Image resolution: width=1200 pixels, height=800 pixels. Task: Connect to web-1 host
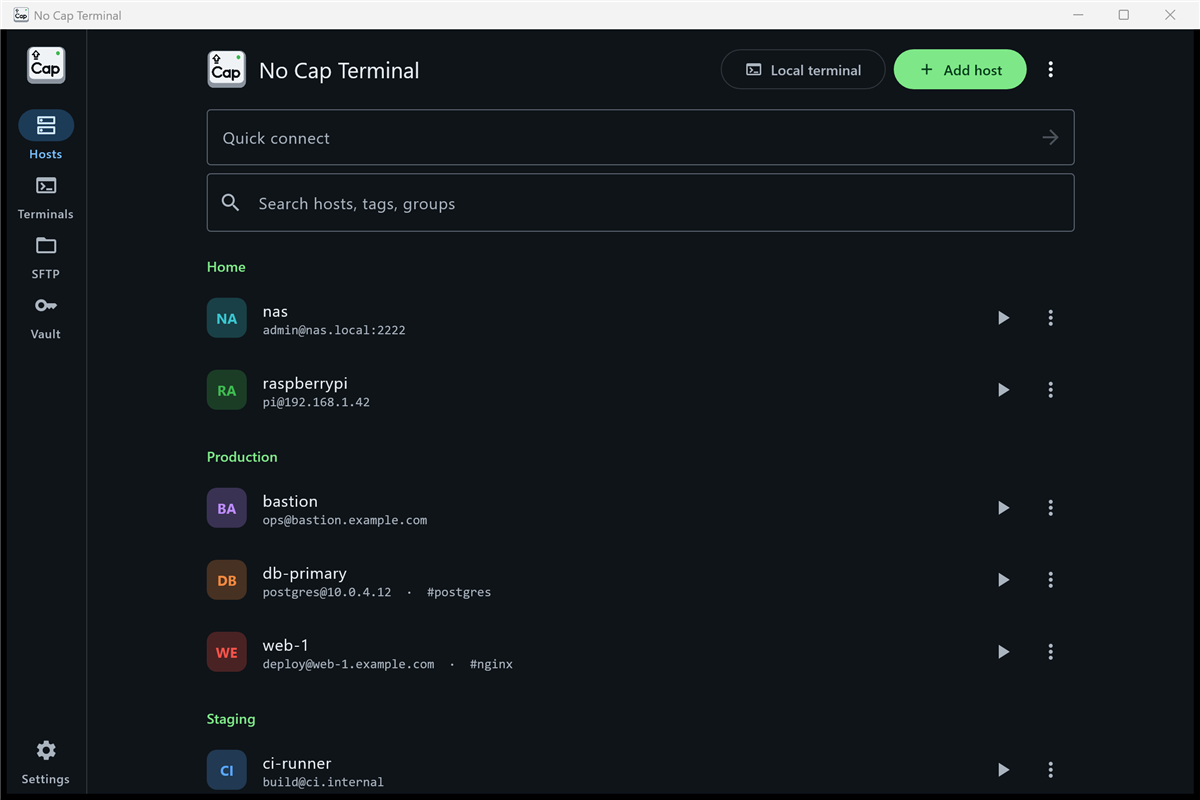click(1003, 652)
